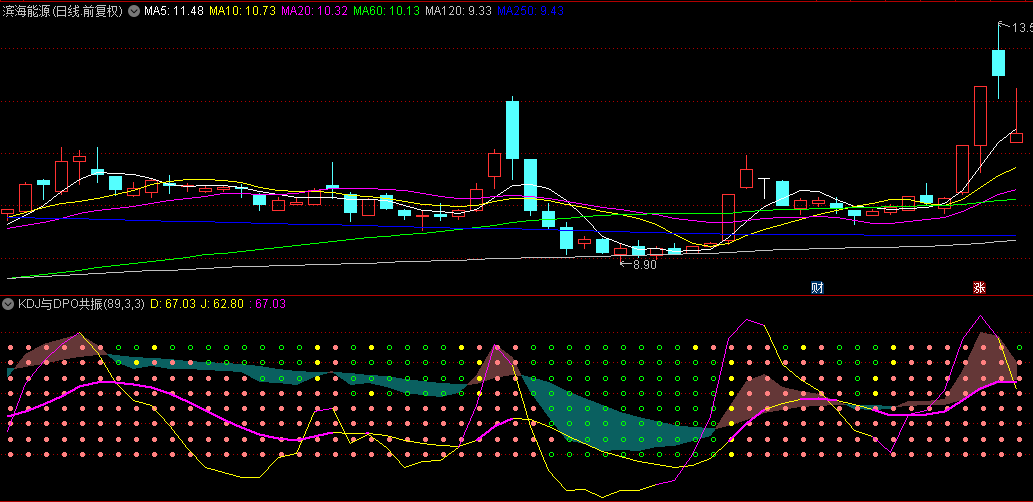Select the MA20: 10.32 label
Viewport: 1033px width, 502px height.
314,11
